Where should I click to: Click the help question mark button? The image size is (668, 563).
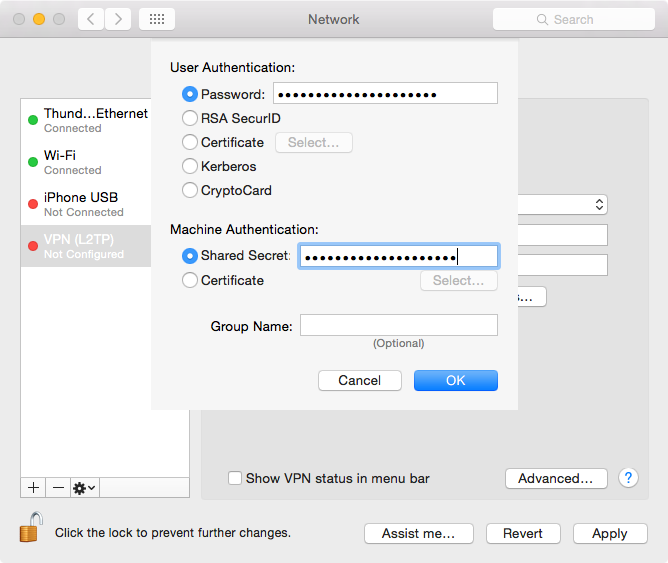pos(628,478)
